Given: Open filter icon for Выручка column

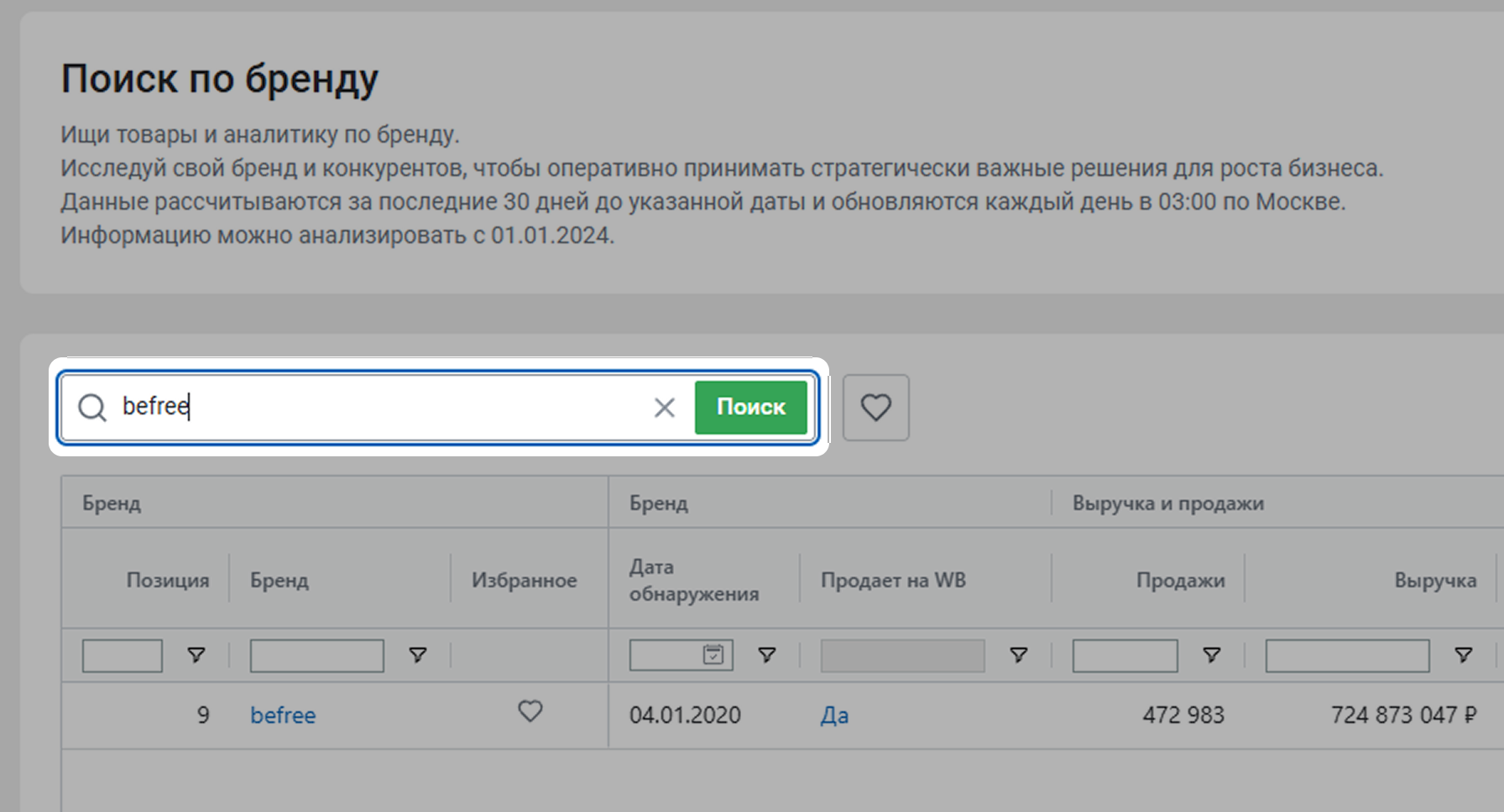Looking at the screenshot, I should click(1464, 655).
